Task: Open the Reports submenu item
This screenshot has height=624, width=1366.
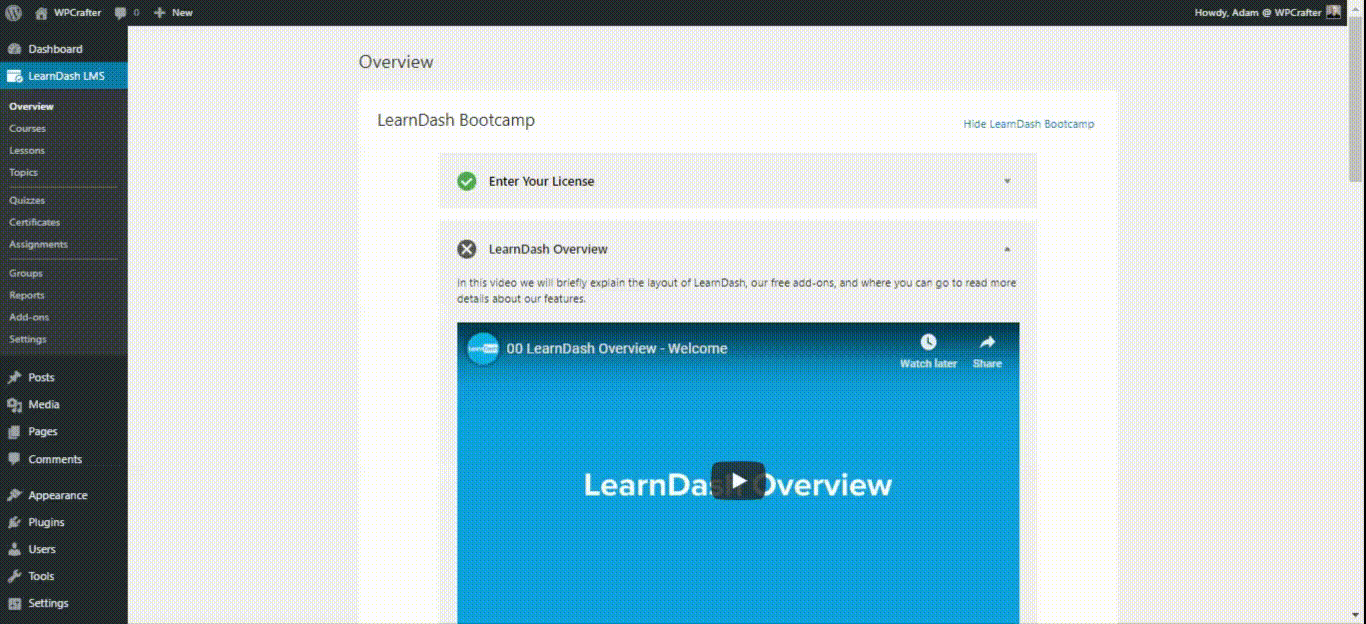Action: pyautogui.click(x=27, y=295)
